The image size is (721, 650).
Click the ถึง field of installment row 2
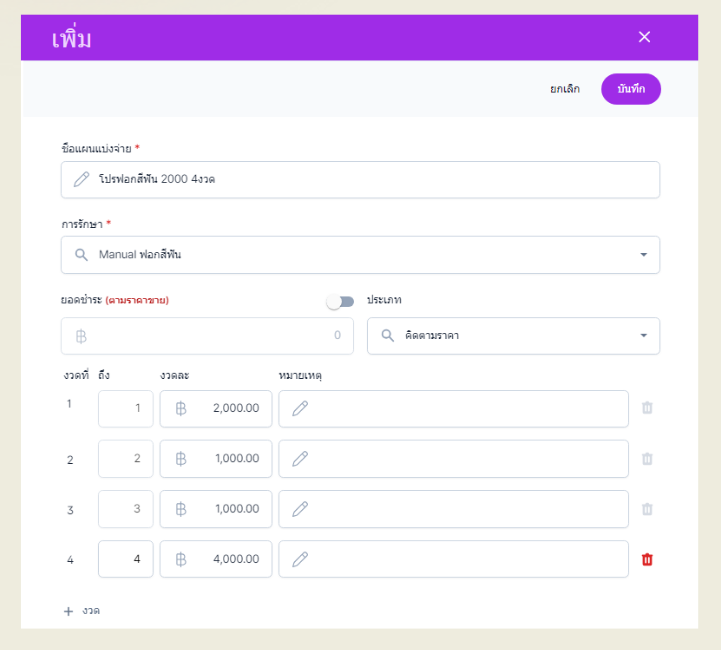[x=126, y=458]
